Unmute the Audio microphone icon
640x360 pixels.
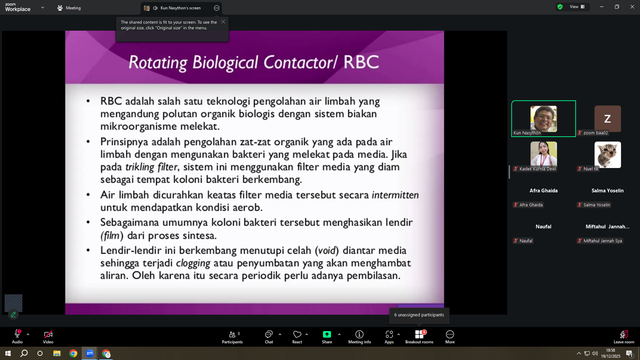pyautogui.click(x=17, y=334)
